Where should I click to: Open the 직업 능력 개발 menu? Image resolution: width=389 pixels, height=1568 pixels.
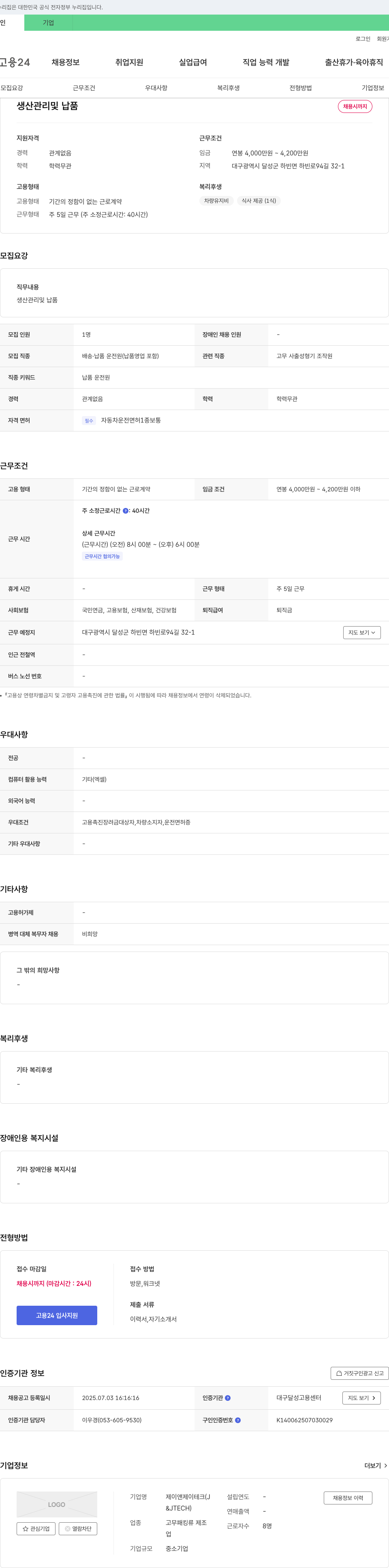(x=266, y=62)
